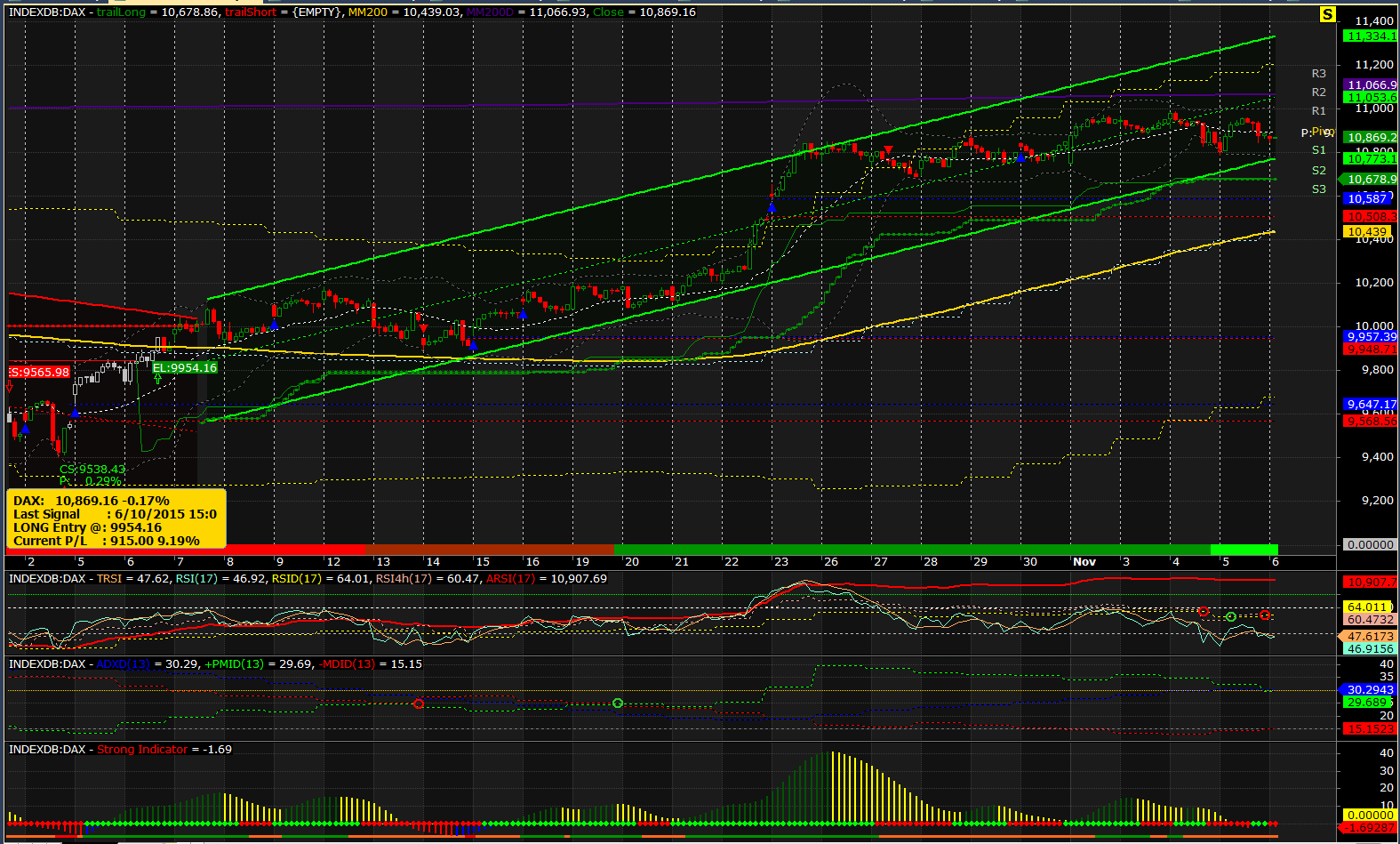
Task: Click the R1 pivot resistance label
Action: (x=1319, y=111)
